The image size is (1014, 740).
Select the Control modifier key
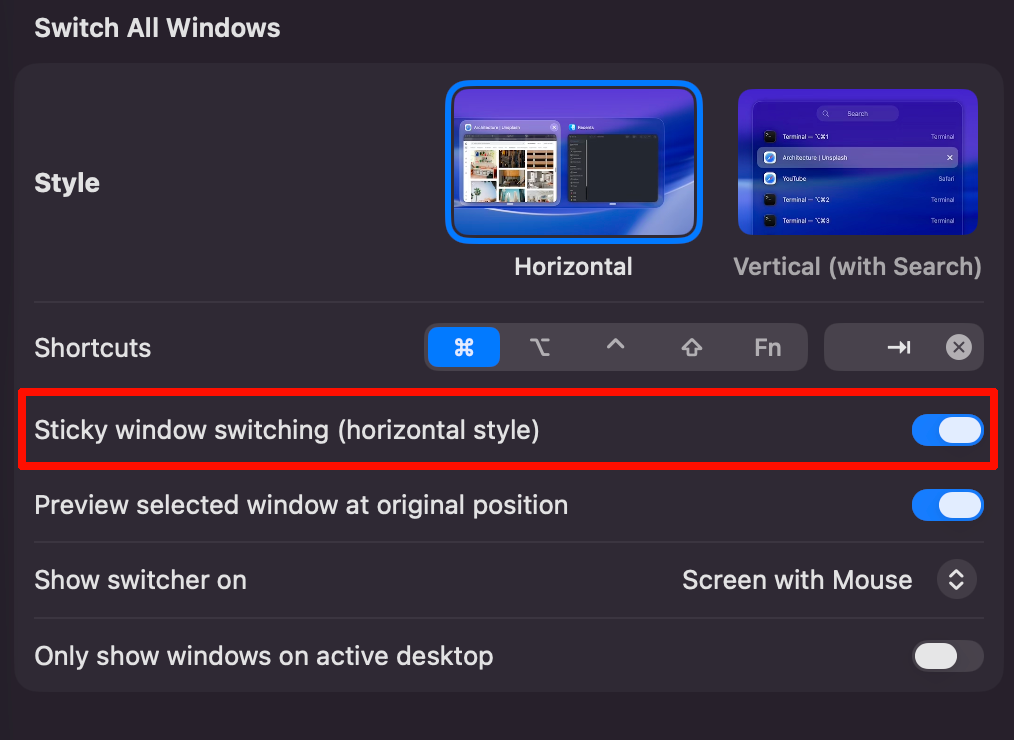tap(616, 347)
